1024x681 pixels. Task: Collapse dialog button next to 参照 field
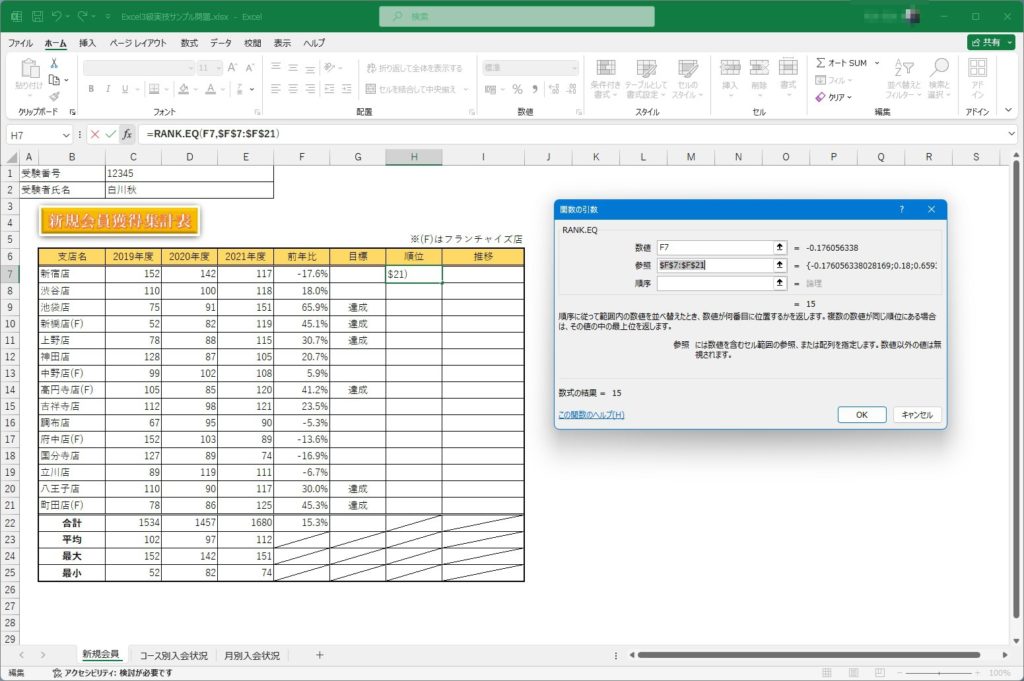pyautogui.click(x=779, y=265)
